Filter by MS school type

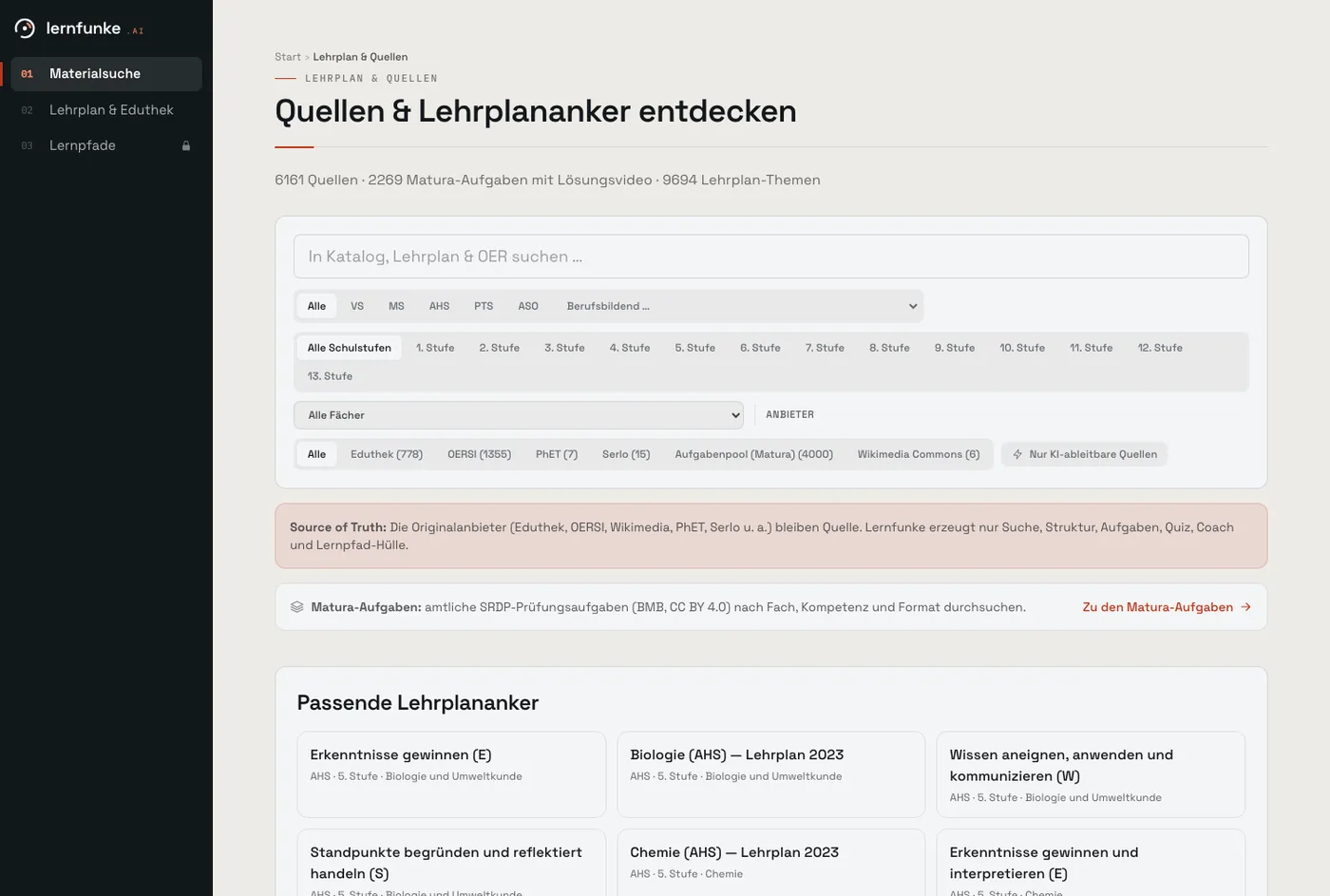click(396, 306)
